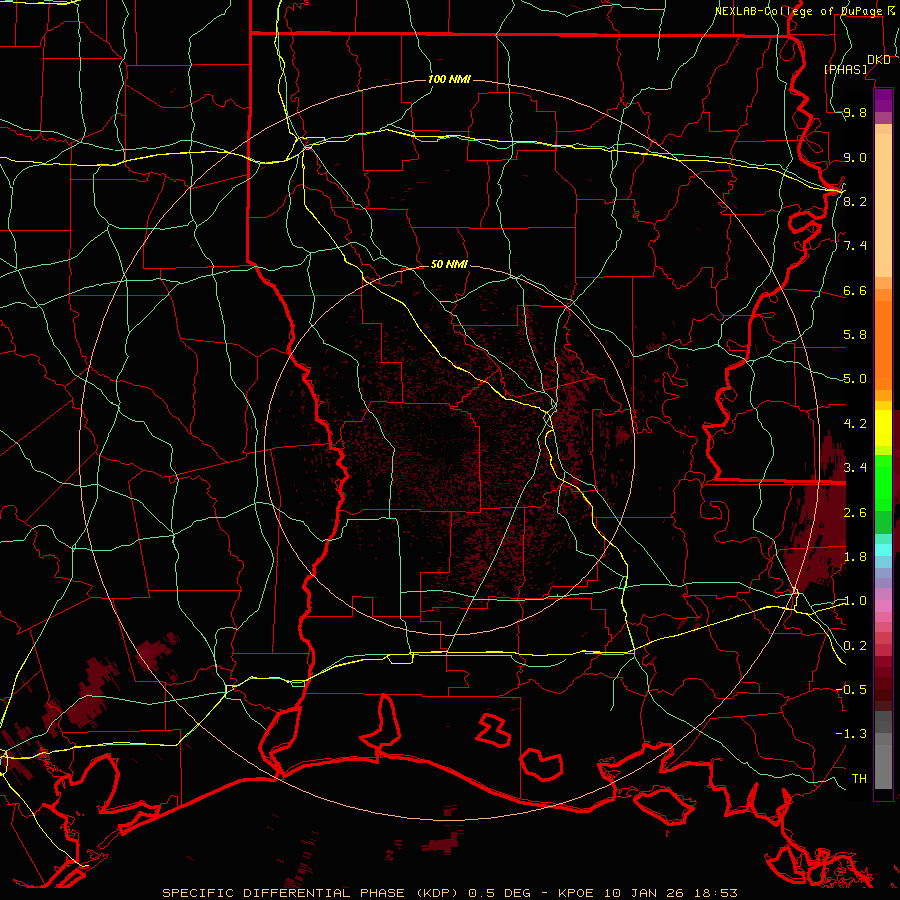900x900 pixels.
Task: Click the 6.6 scale value
Action: pos(855,290)
